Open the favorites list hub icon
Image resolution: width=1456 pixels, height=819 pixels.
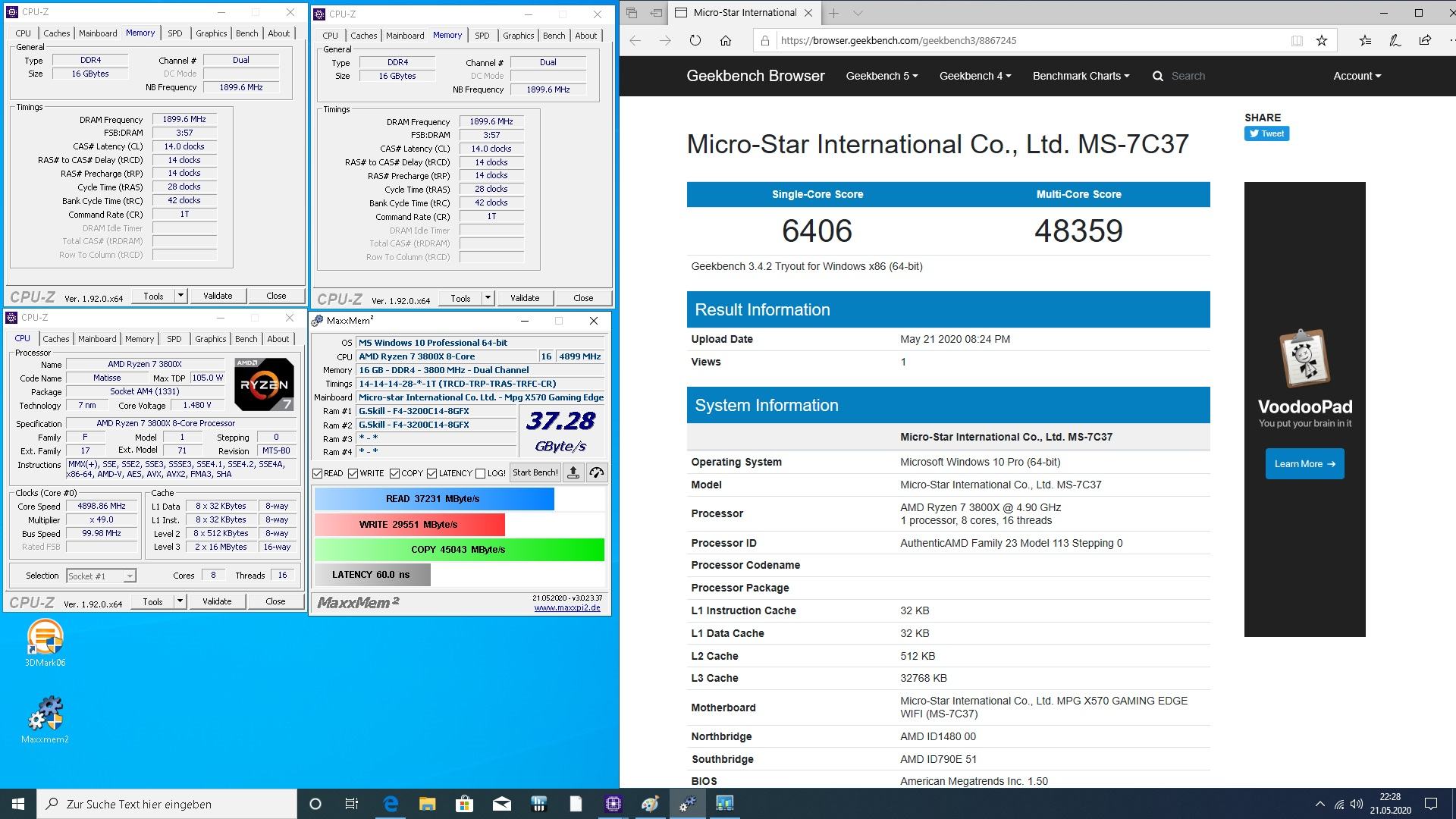pyautogui.click(x=1365, y=41)
